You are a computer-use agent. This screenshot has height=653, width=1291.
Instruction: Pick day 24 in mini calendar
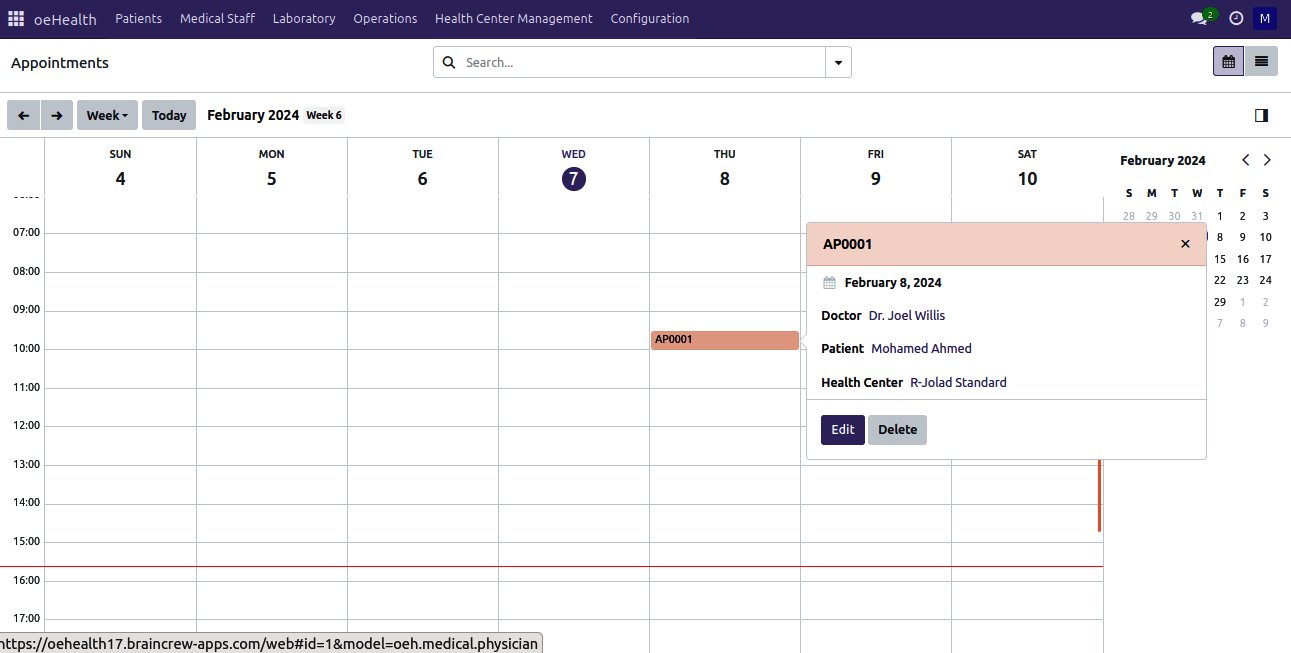pyautogui.click(x=1265, y=281)
